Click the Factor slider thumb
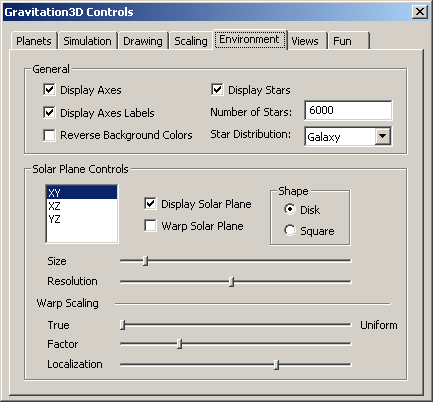 (179, 343)
